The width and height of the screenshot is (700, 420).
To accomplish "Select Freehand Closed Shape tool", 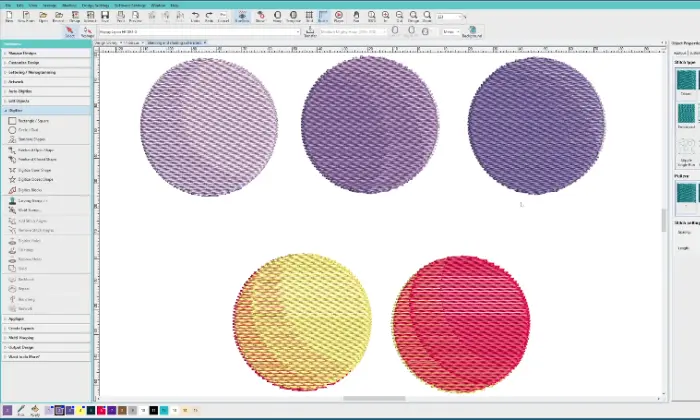I will pos(32,159).
